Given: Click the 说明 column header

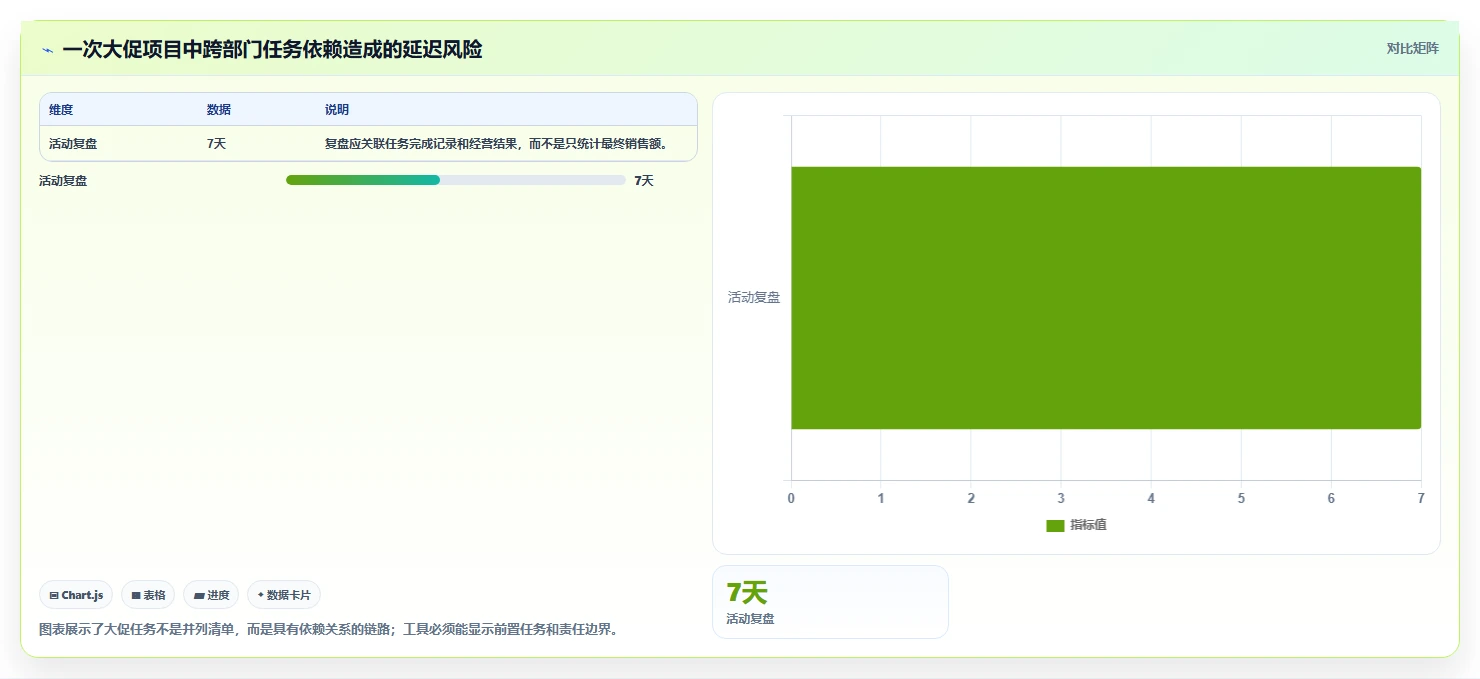Looking at the screenshot, I should click(337, 110).
